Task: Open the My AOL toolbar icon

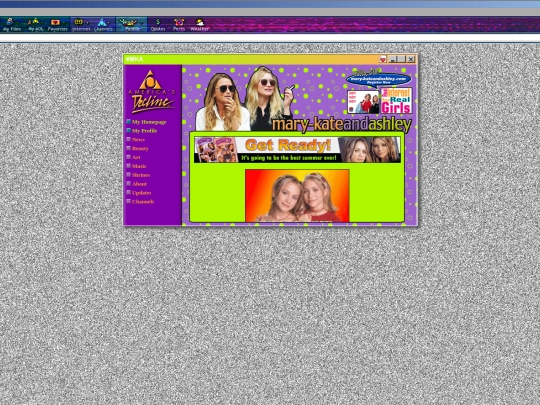Action: point(35,24)
